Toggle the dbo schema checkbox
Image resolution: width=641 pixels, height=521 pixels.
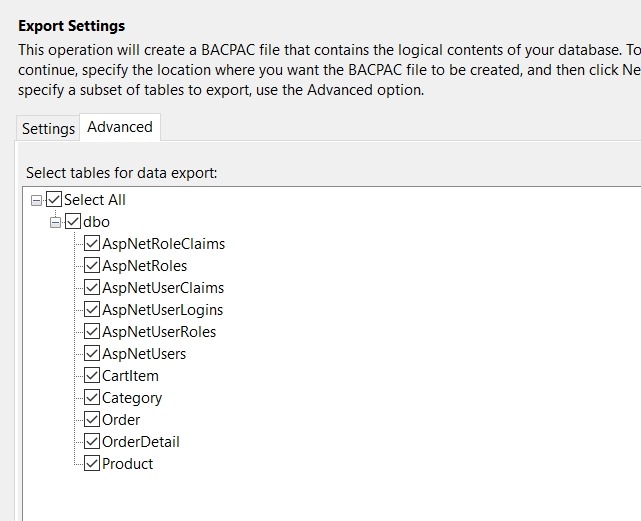pyautogui.click(x=73, y=222)
